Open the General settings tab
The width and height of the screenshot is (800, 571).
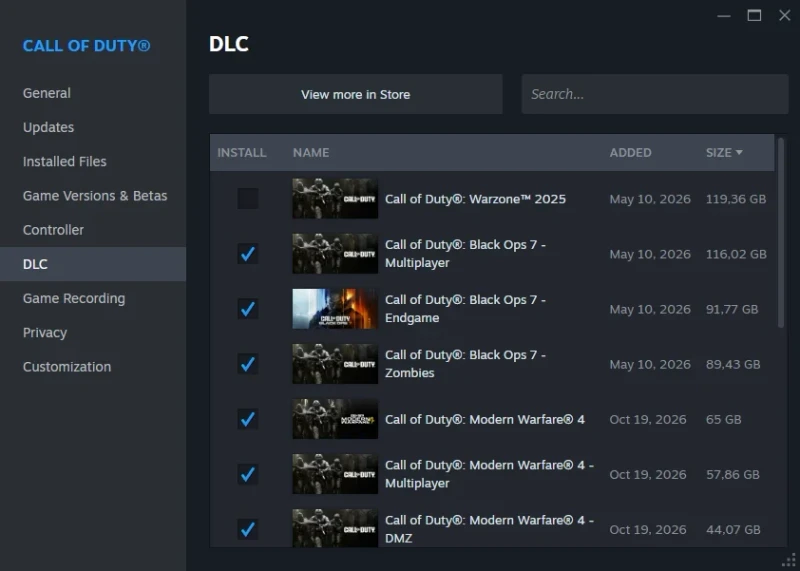coord(93,93)
